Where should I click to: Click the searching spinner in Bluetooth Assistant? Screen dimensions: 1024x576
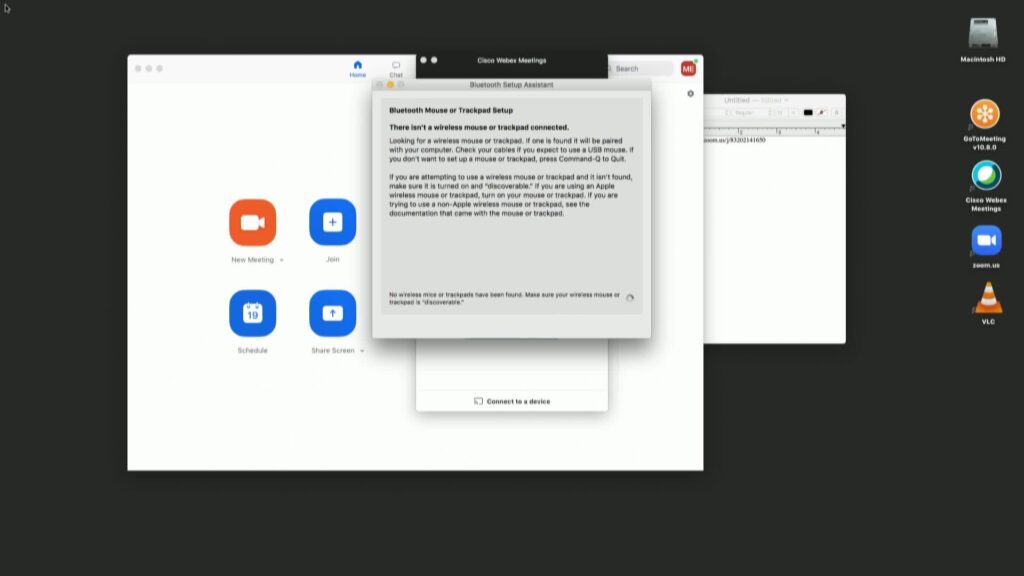point(630,298)
